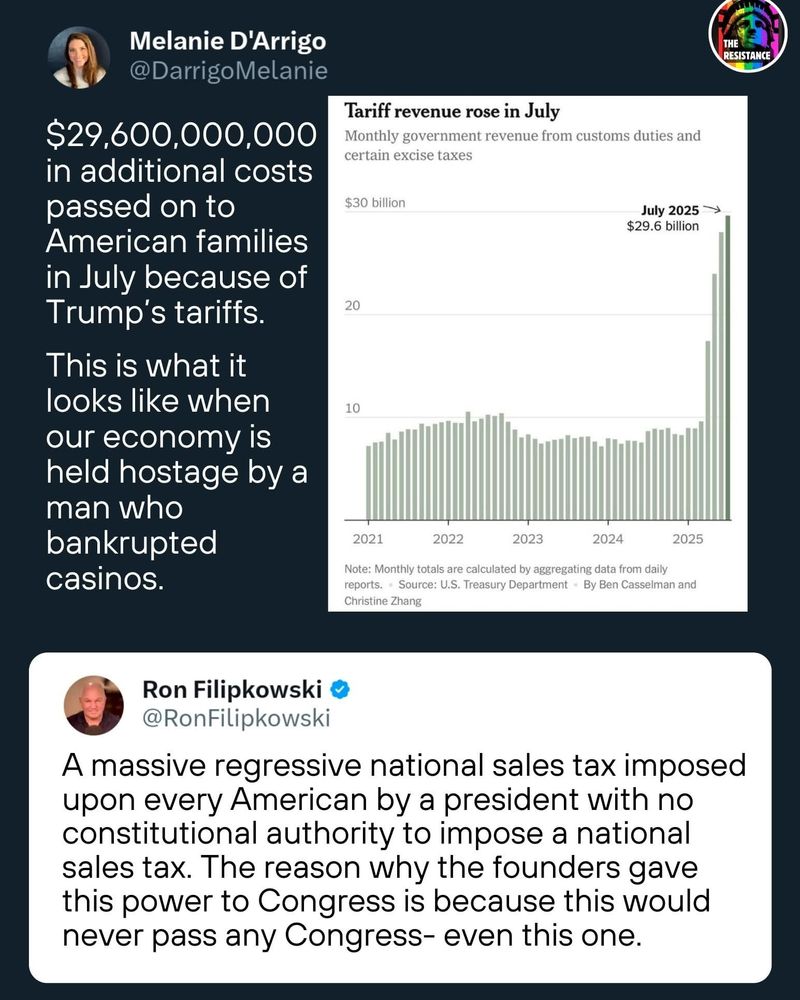Click Ron Filipkowski's blue verified checkmark
This screenshot has height=1000, width=800.
(x=339, y=689)
